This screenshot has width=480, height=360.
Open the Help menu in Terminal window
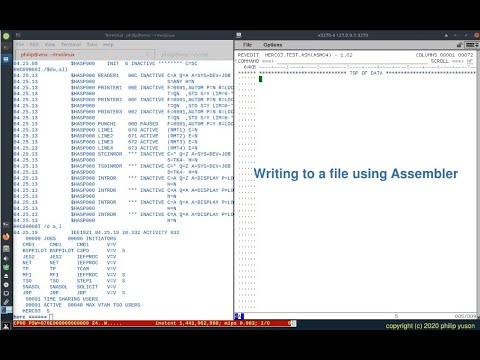pyautogui.click(x=108, y=44)
